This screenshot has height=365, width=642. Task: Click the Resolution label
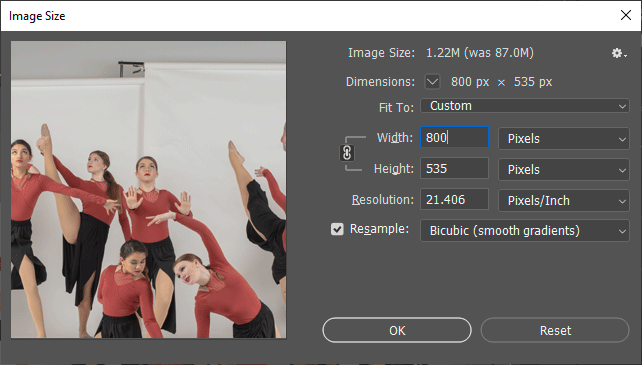point(383,200)
